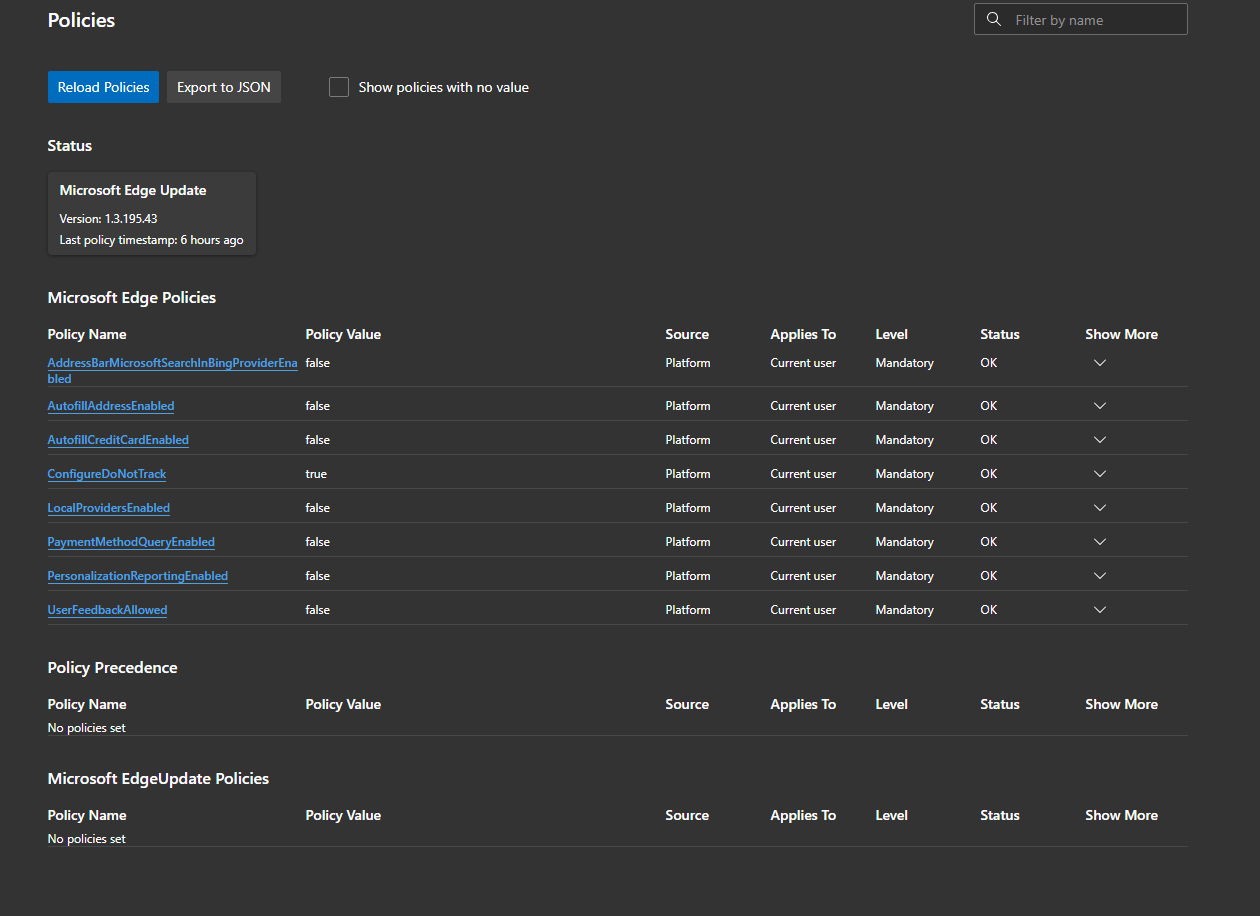Click No policies set under Microsoft EdgeUpdate Policies

(87, 839)
